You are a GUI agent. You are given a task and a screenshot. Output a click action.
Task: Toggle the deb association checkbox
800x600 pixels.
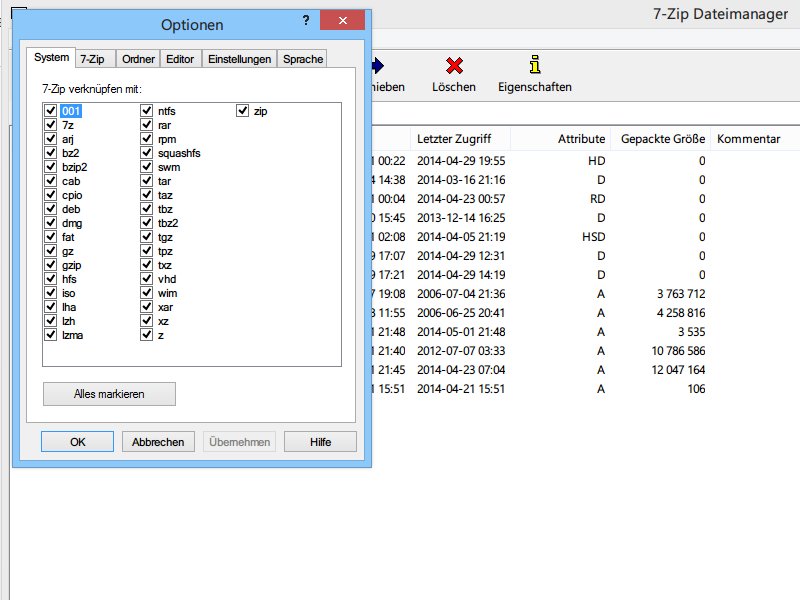51,209
